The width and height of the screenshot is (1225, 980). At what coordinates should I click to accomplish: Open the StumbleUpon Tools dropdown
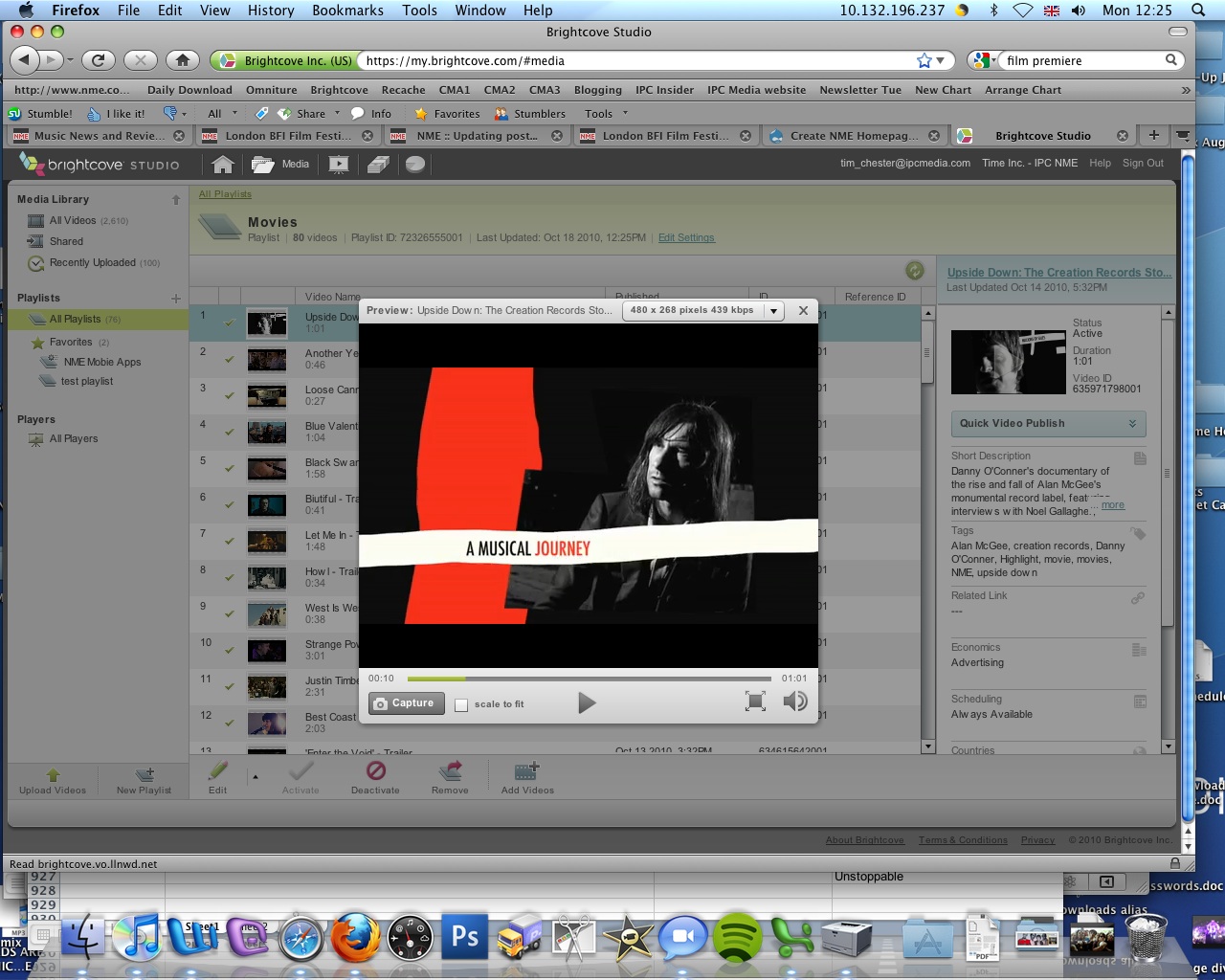point(607,113)
